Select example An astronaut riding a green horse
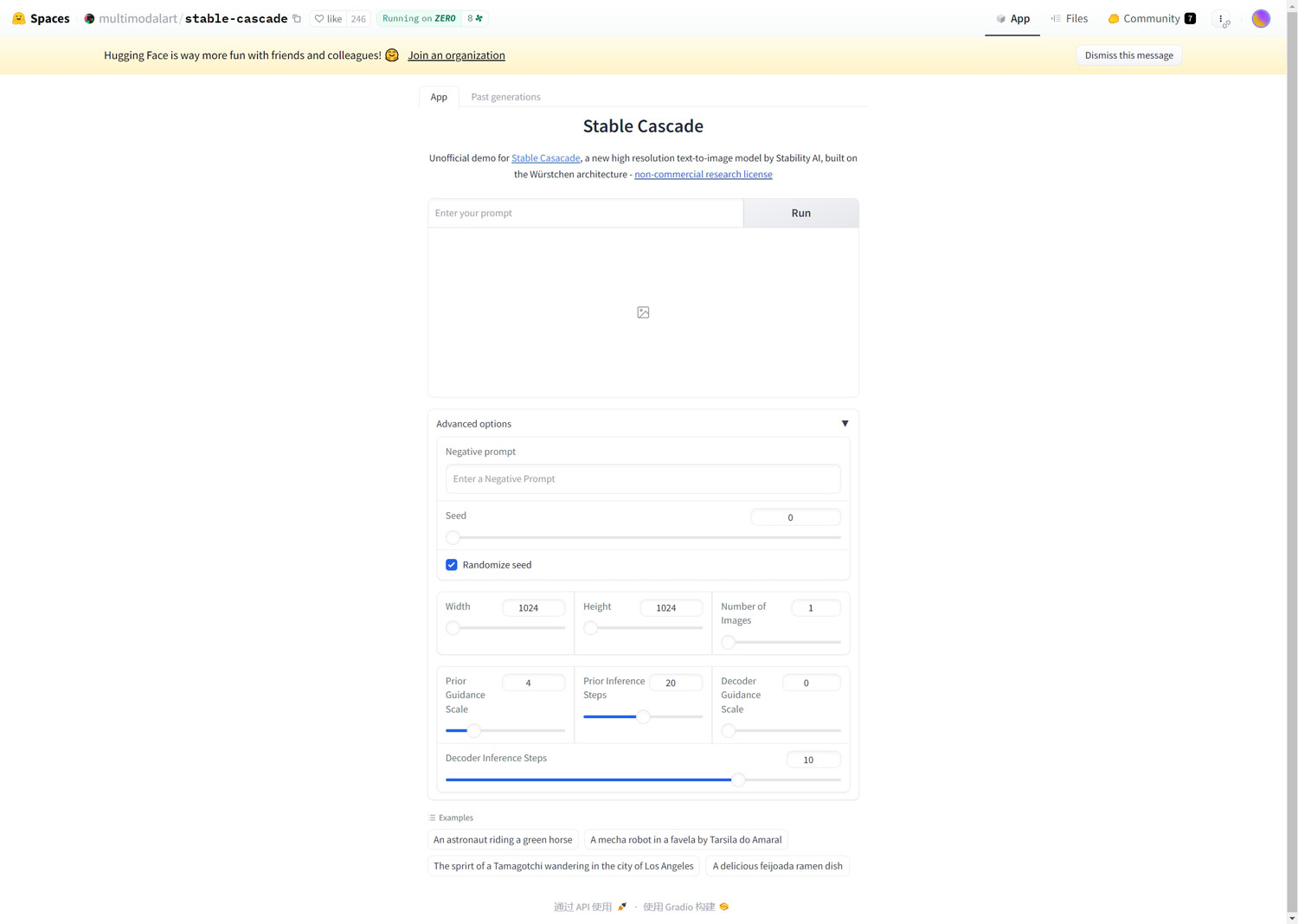The width and height of the screenshot is (1298, 924). click(x=503, y=840)
